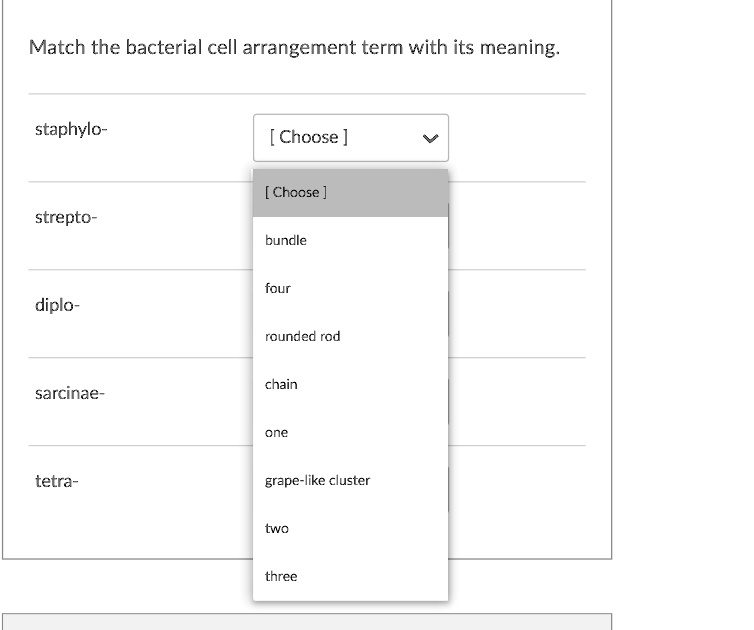The width and height of the screenshot is (754, 630).
Task: Click the partially hidden strepto- dropdown edge
Action: point(449,226)
